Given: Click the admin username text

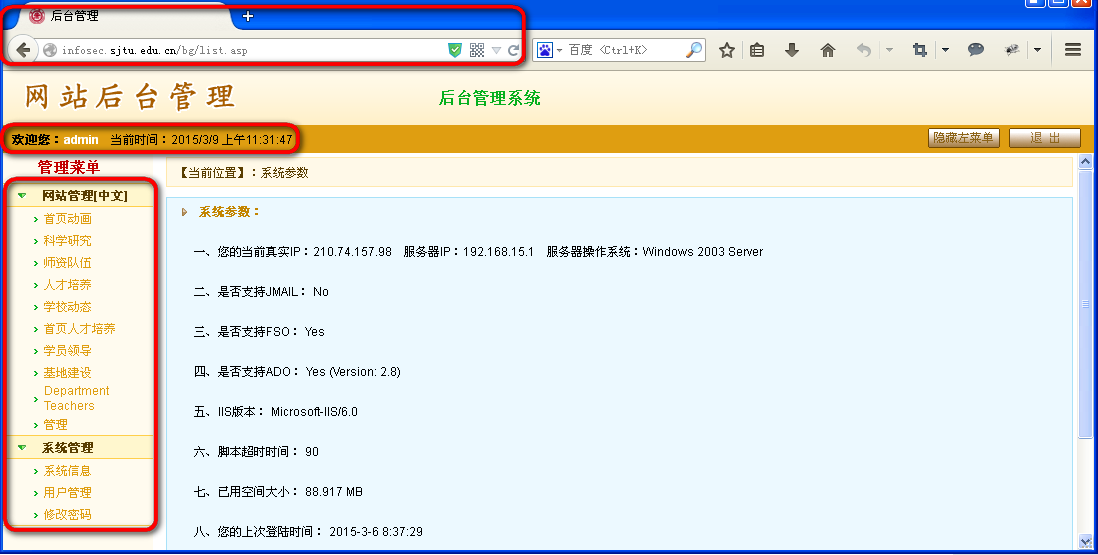Looking at the screenshot, I should [x=81, y=139].
